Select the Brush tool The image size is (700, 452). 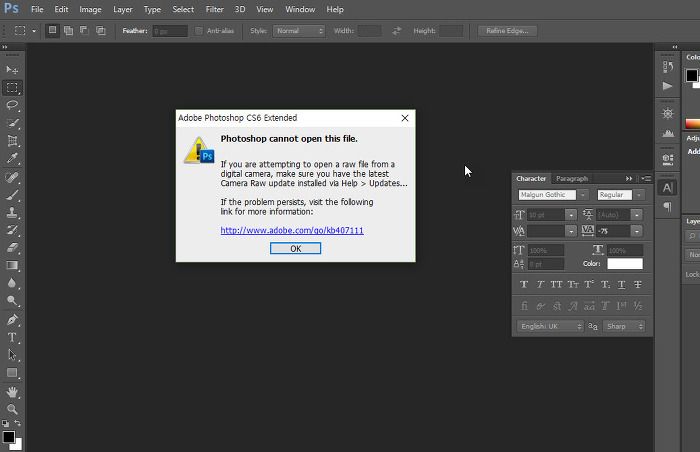coord(12,196)
